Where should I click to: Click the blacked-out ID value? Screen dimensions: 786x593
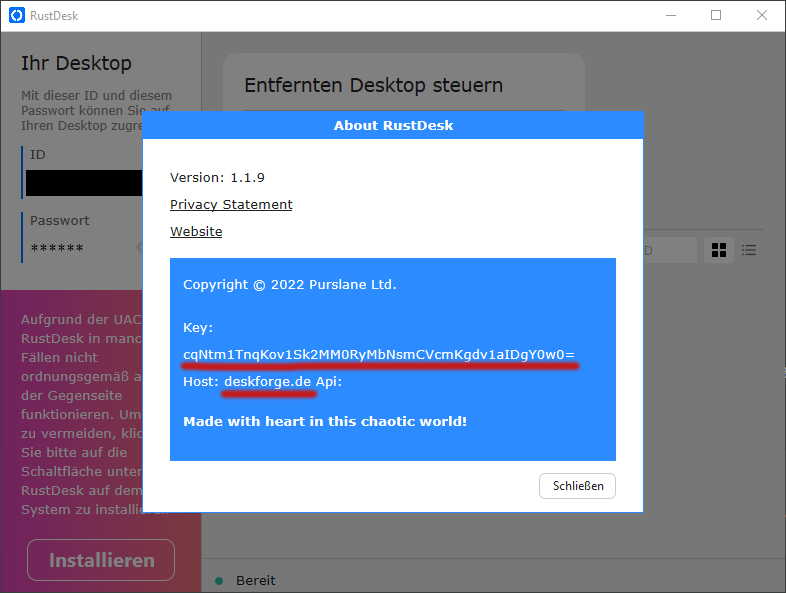(84, 183)
